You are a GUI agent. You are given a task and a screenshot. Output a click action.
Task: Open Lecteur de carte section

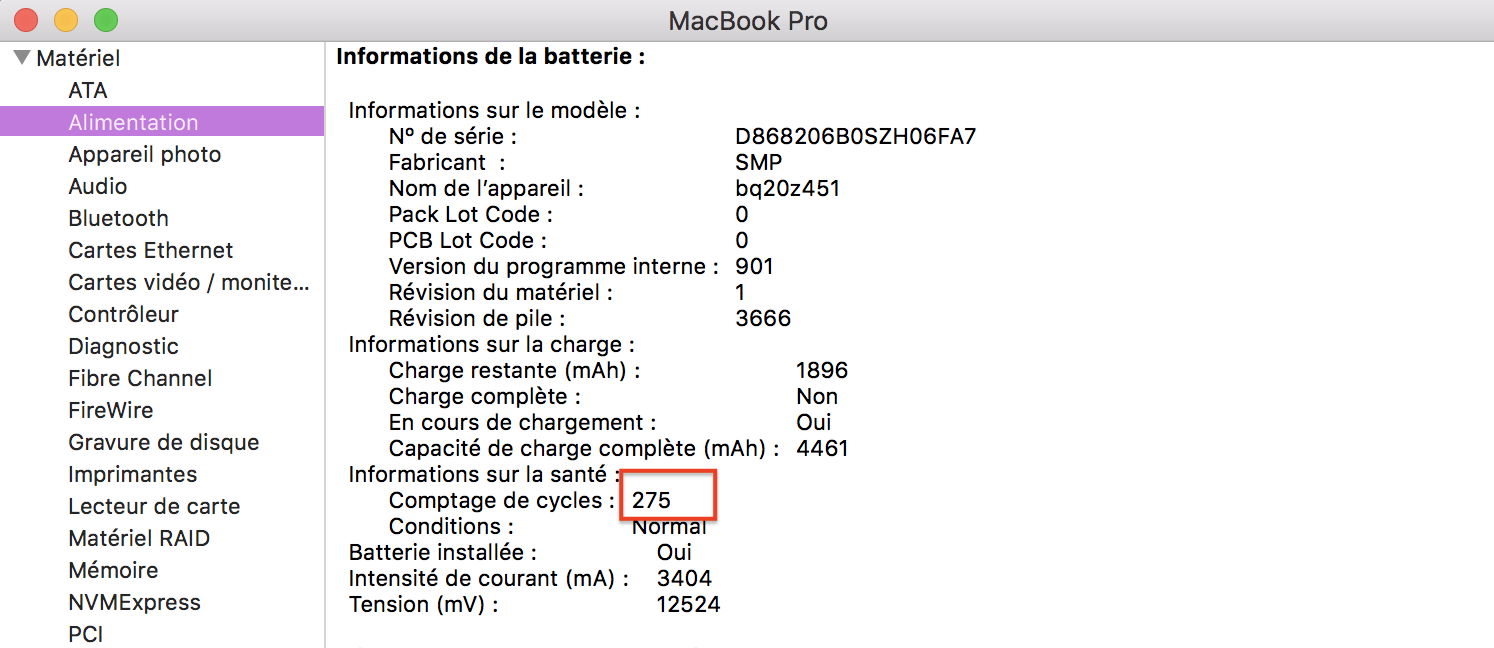point(154,506)
